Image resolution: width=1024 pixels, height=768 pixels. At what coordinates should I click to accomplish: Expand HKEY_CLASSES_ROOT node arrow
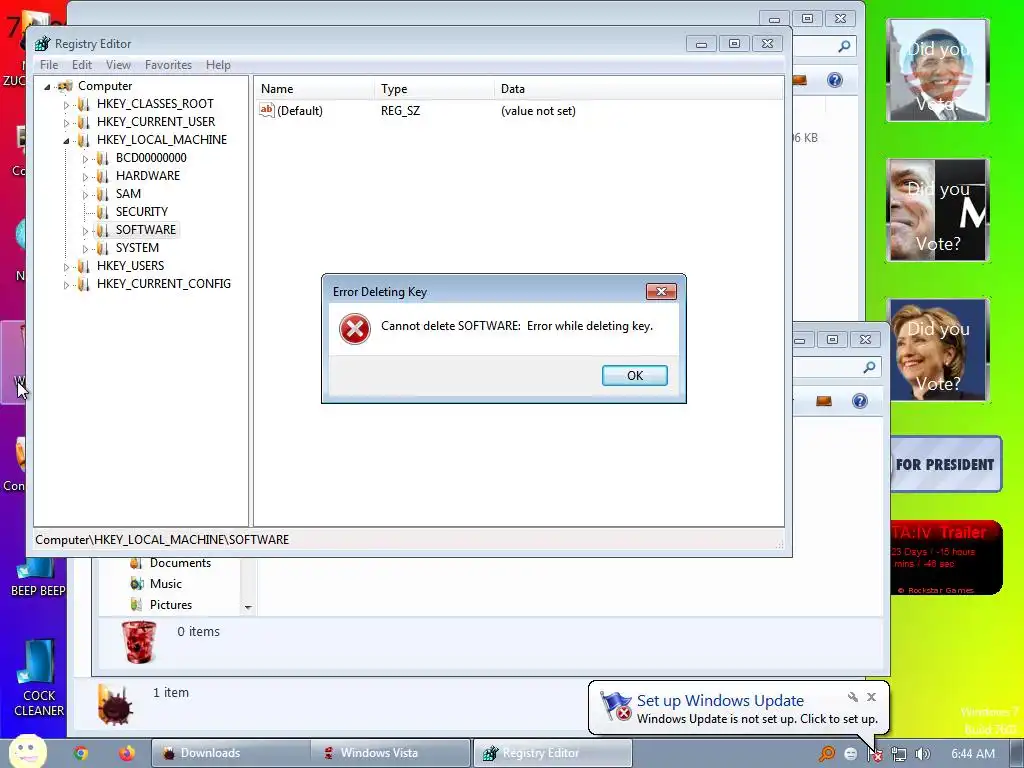coord(66,104)
